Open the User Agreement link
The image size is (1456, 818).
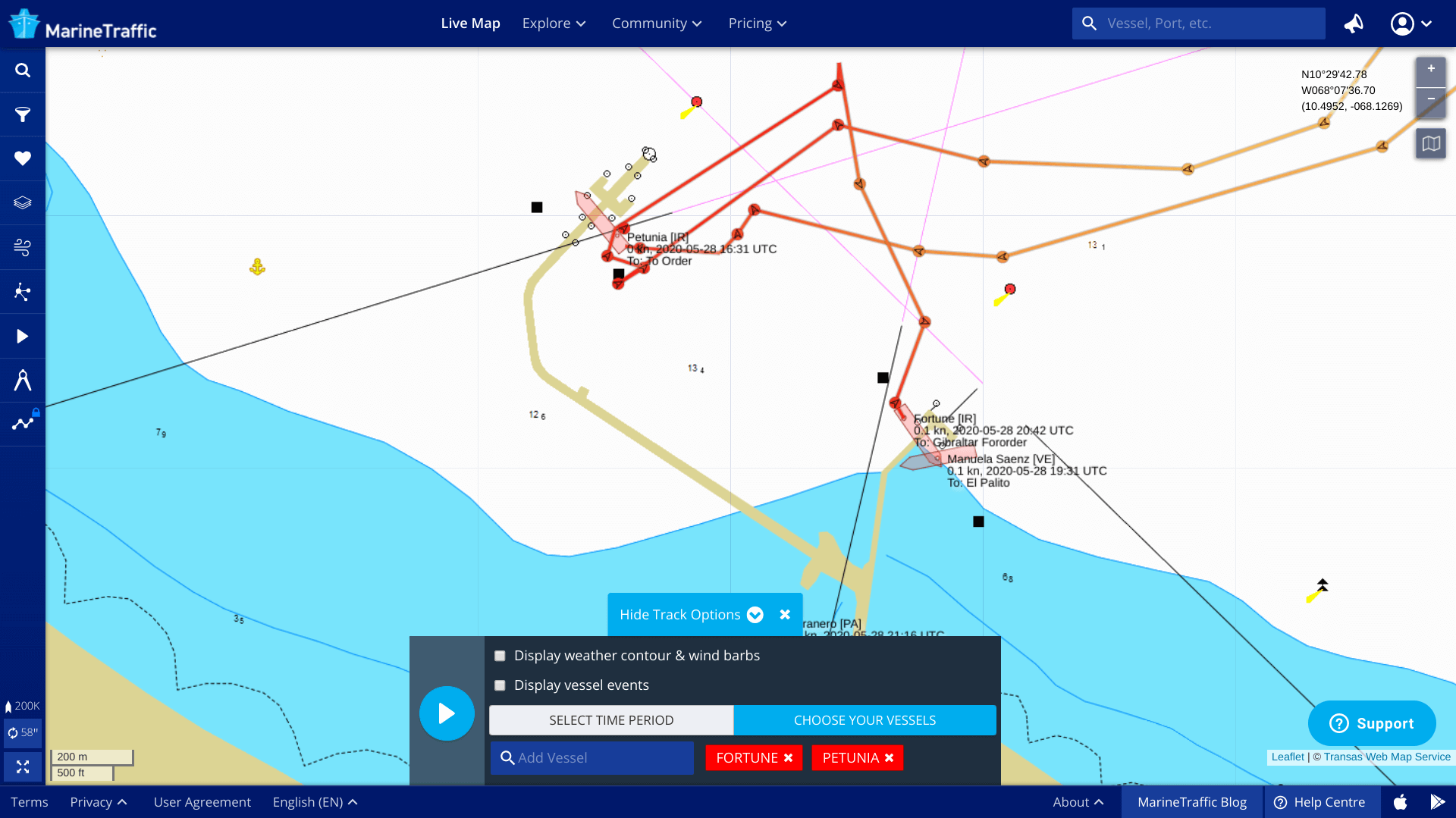[202, 802]
